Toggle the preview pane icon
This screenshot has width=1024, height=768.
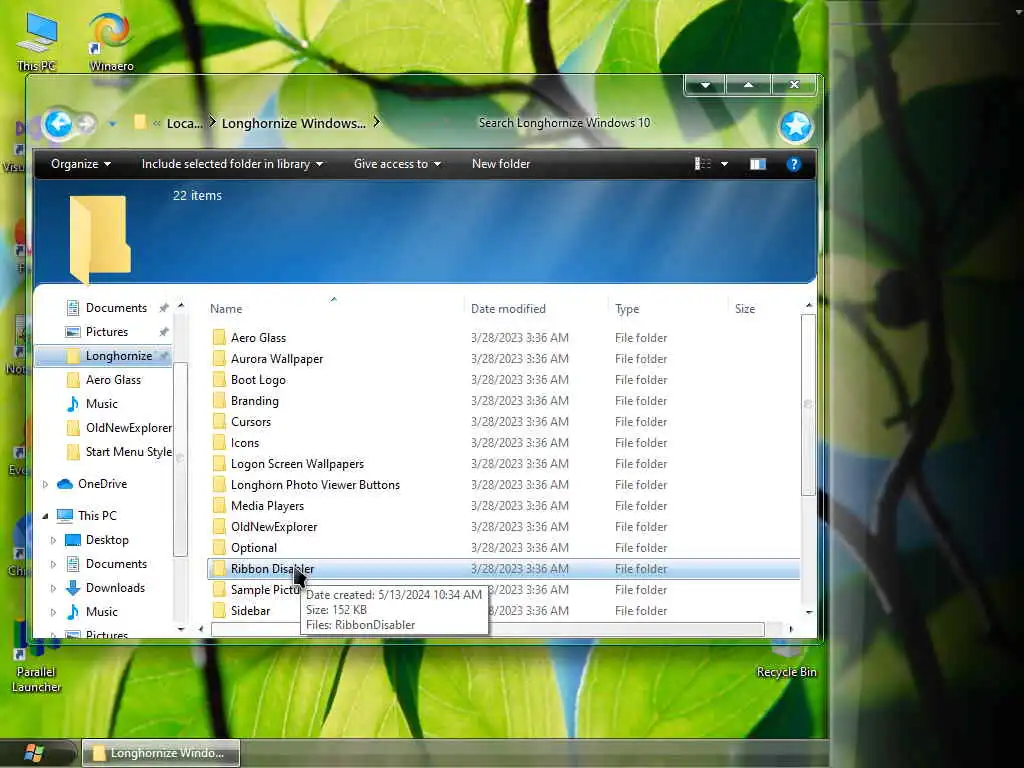coord(758,164)
